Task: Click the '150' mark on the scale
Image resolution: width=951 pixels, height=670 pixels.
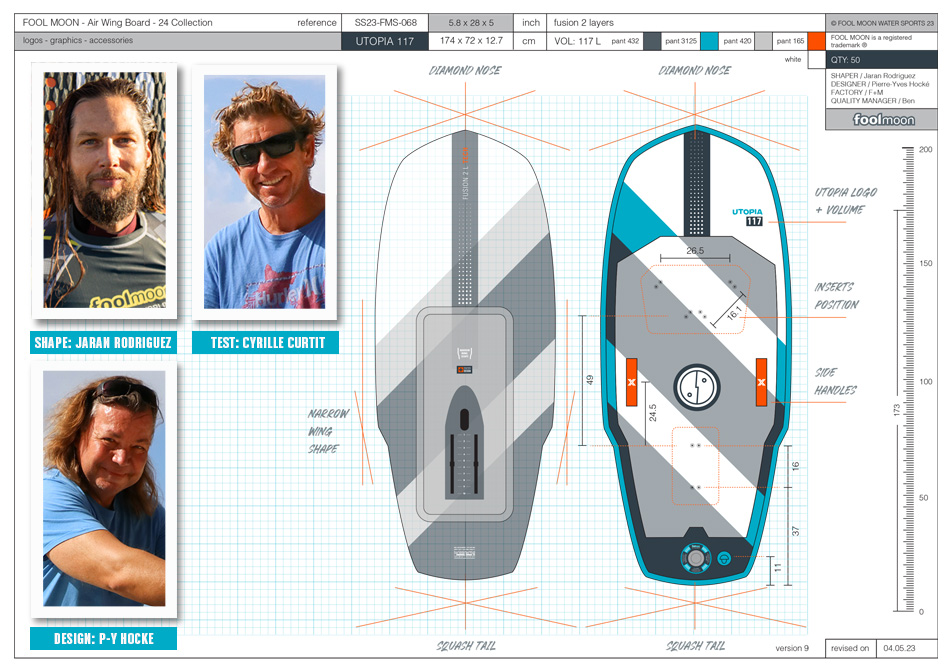Action: point(926,263)
